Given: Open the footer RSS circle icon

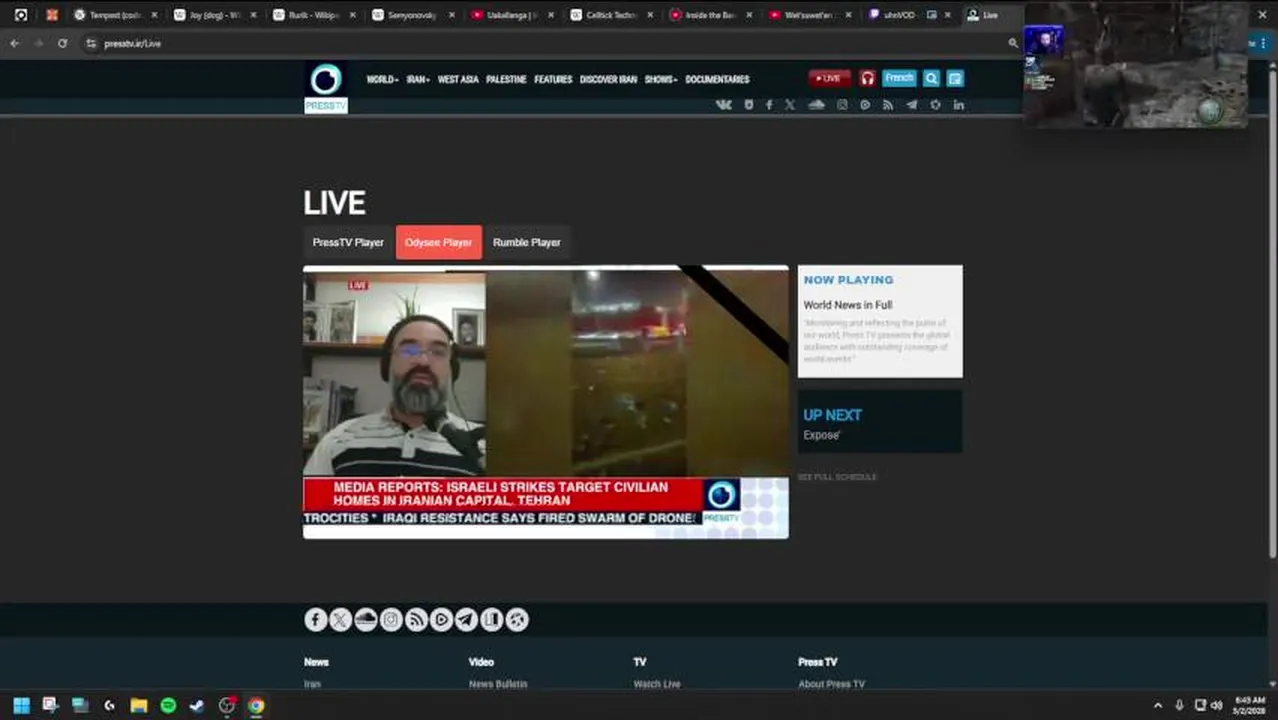Looking at the screenshot, I should 416,620.
